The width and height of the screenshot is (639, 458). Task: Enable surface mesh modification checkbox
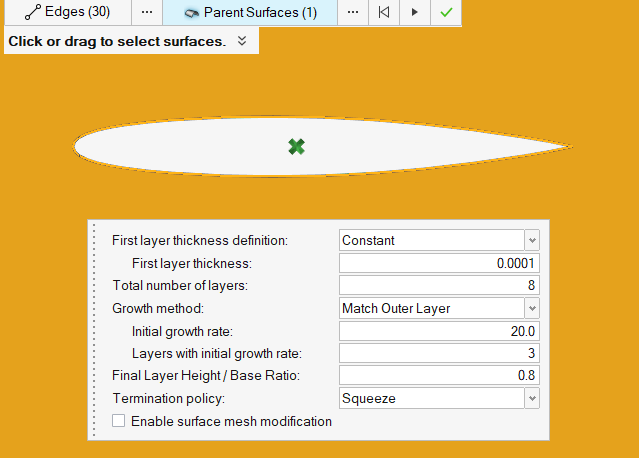(x=119, y=422)
